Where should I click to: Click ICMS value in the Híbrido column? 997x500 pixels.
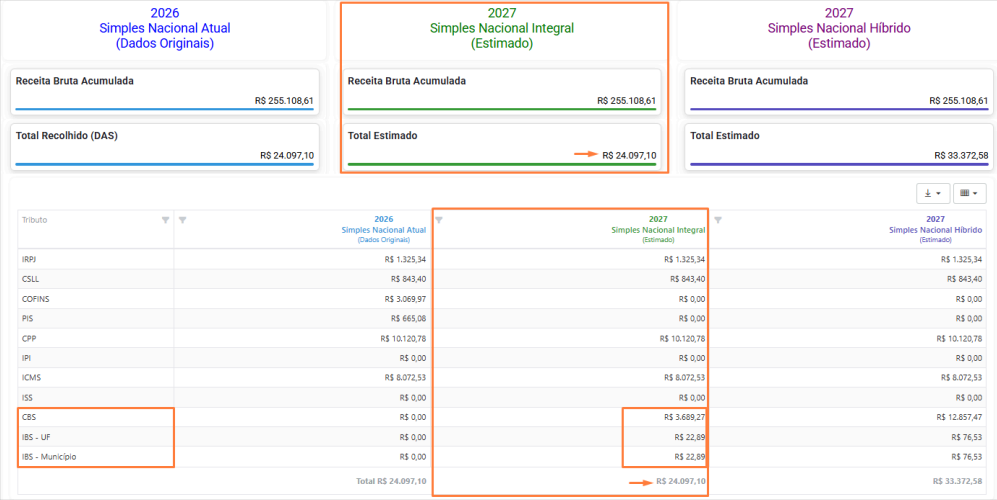[x=962, y=377]
